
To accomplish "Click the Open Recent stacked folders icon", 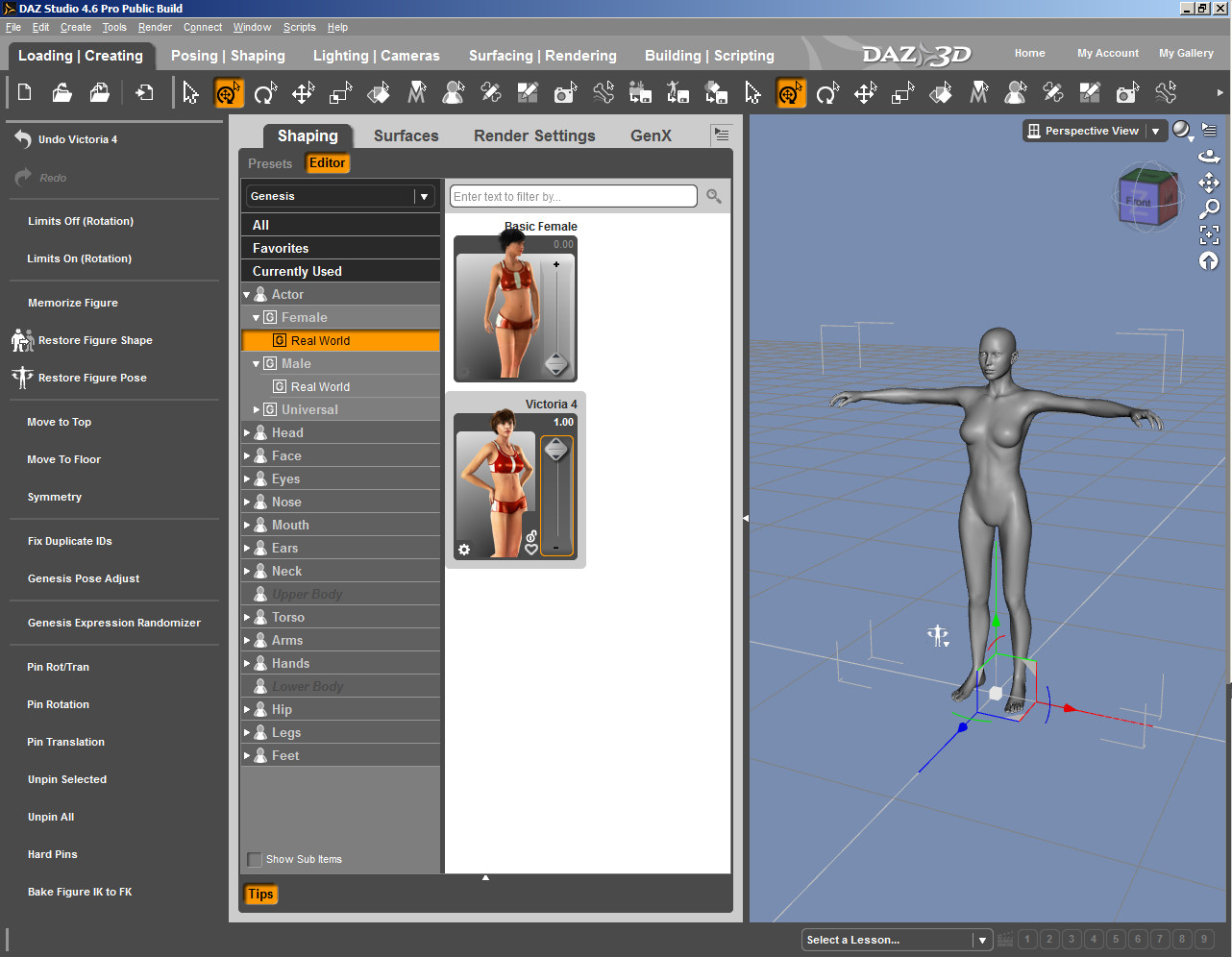I will point(99,92).
